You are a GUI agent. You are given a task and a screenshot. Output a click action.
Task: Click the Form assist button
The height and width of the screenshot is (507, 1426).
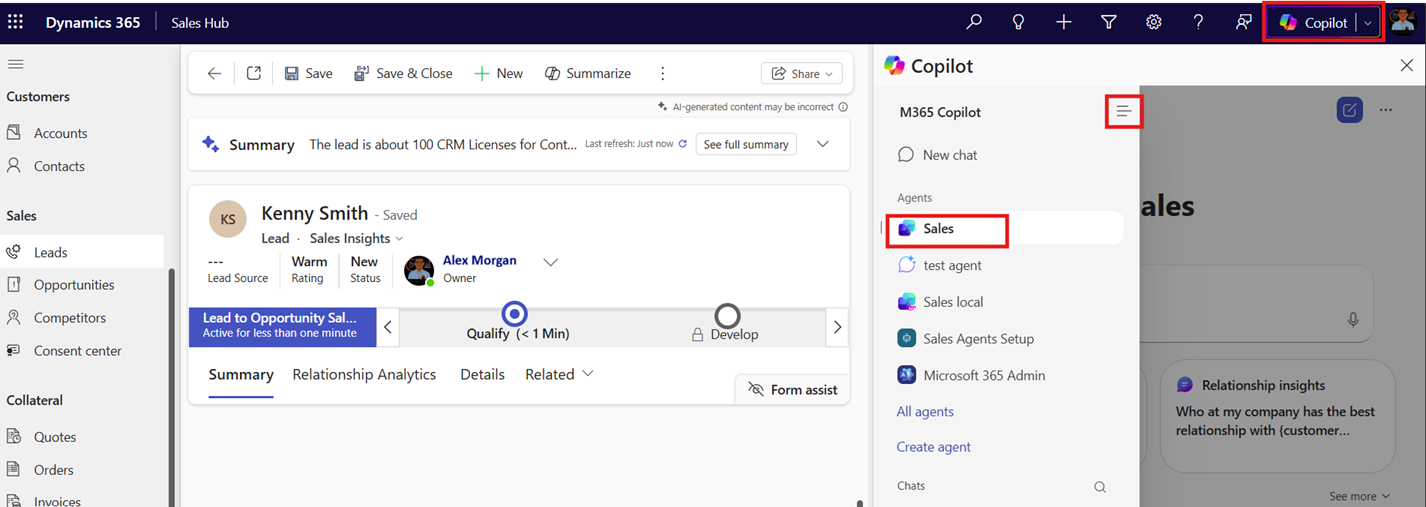click(792, 389)
